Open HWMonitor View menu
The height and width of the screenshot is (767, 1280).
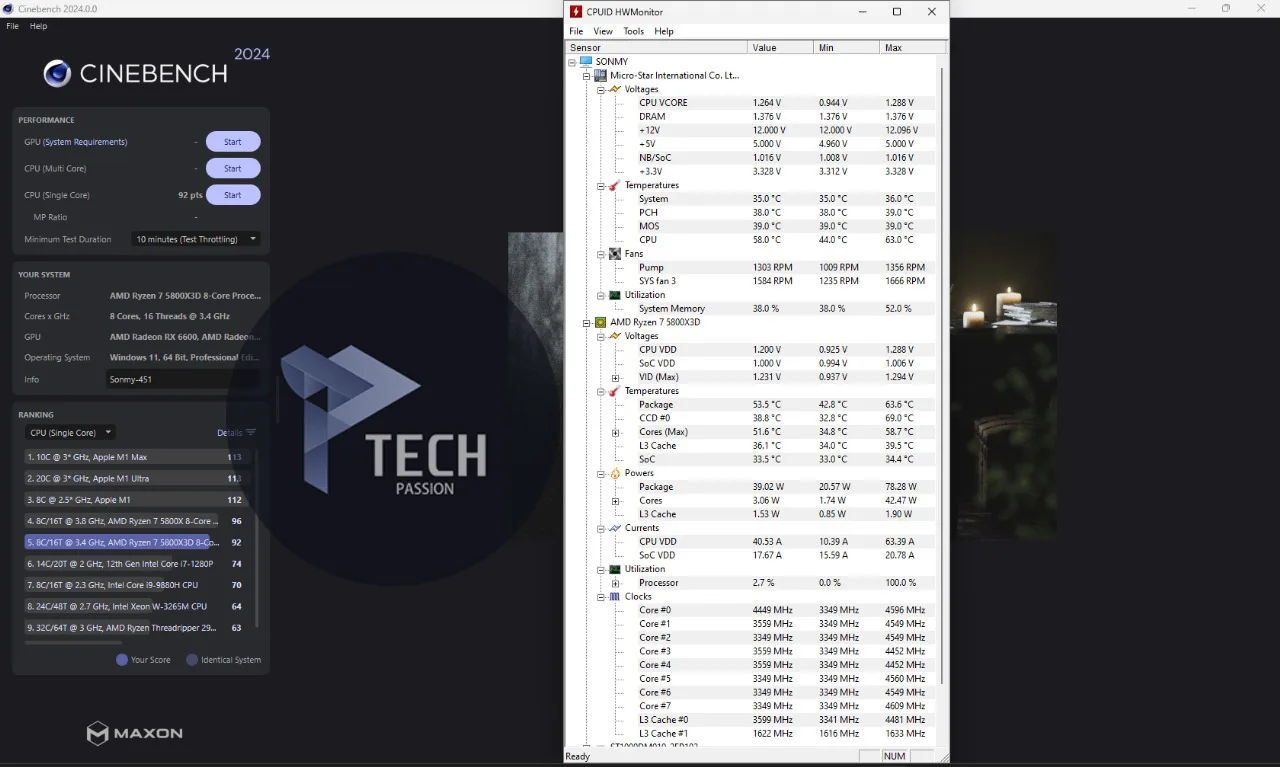[x=603, y=31]
